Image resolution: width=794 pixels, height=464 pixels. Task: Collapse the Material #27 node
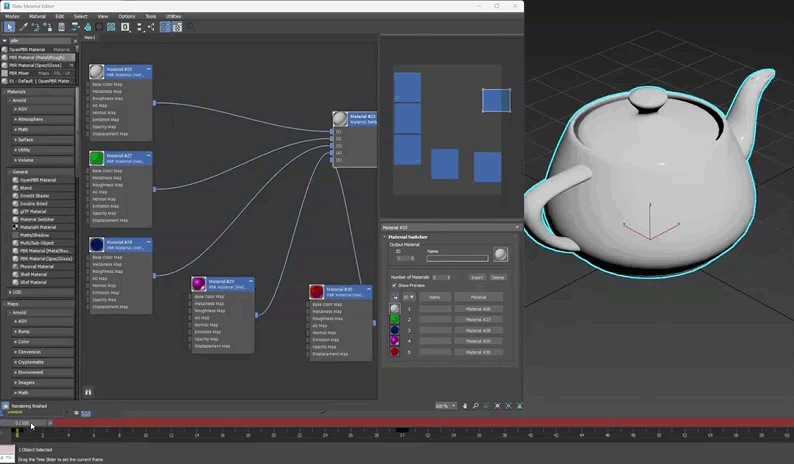(148, 155)
